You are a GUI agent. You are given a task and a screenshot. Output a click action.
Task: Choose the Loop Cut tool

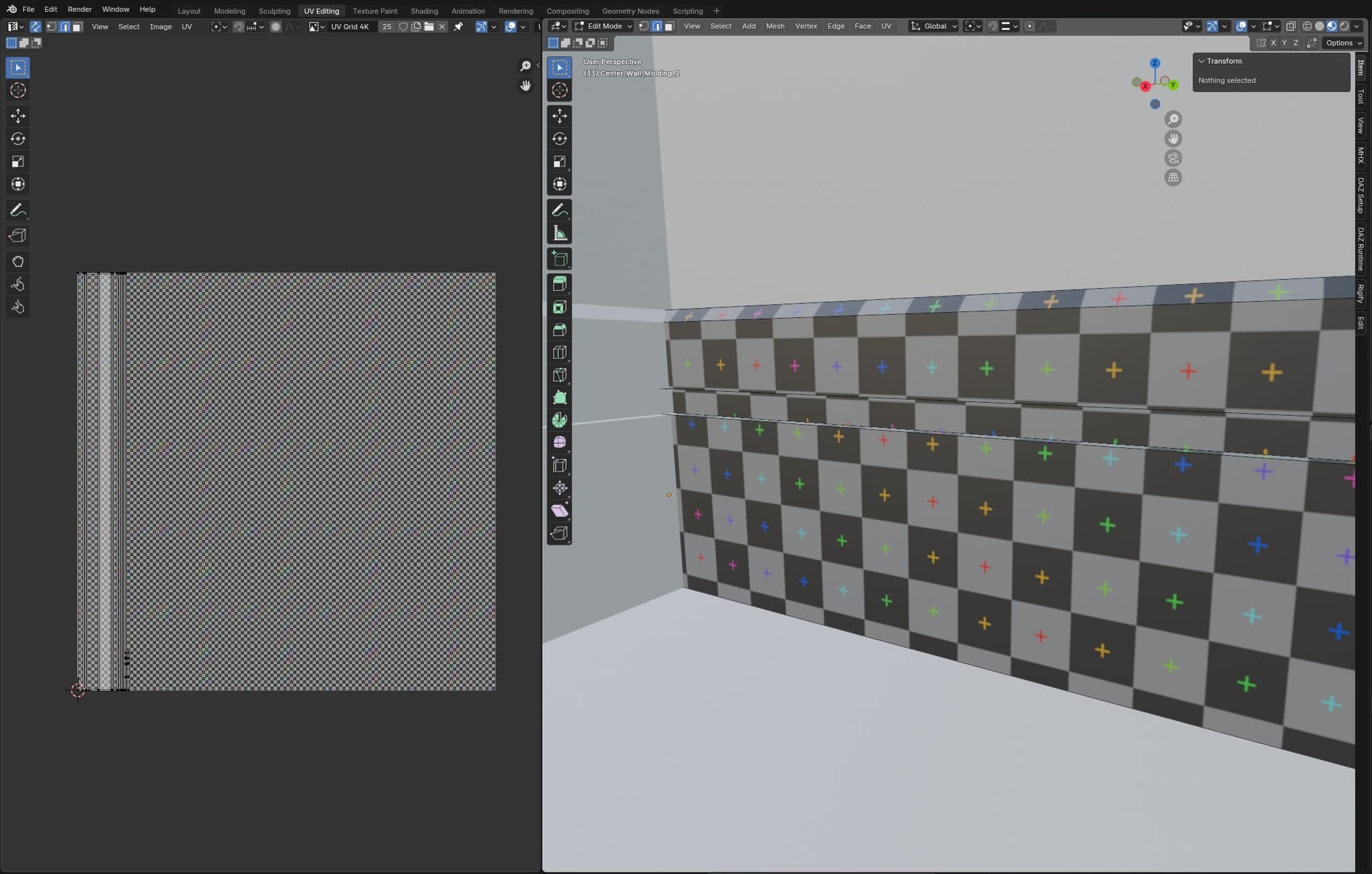[560, 352]
